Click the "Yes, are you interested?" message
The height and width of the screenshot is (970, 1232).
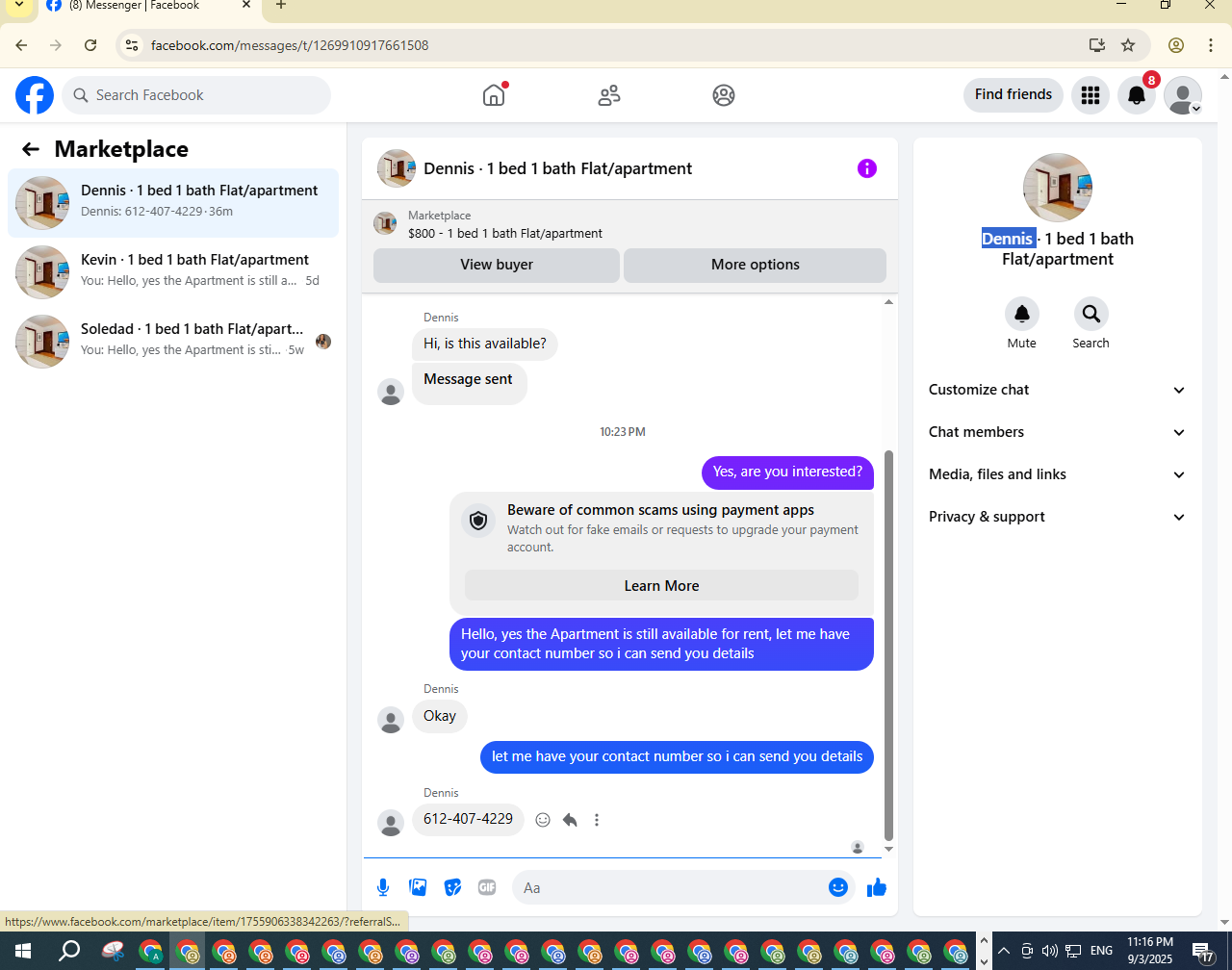pyautogui.click(x=787, y=472)
